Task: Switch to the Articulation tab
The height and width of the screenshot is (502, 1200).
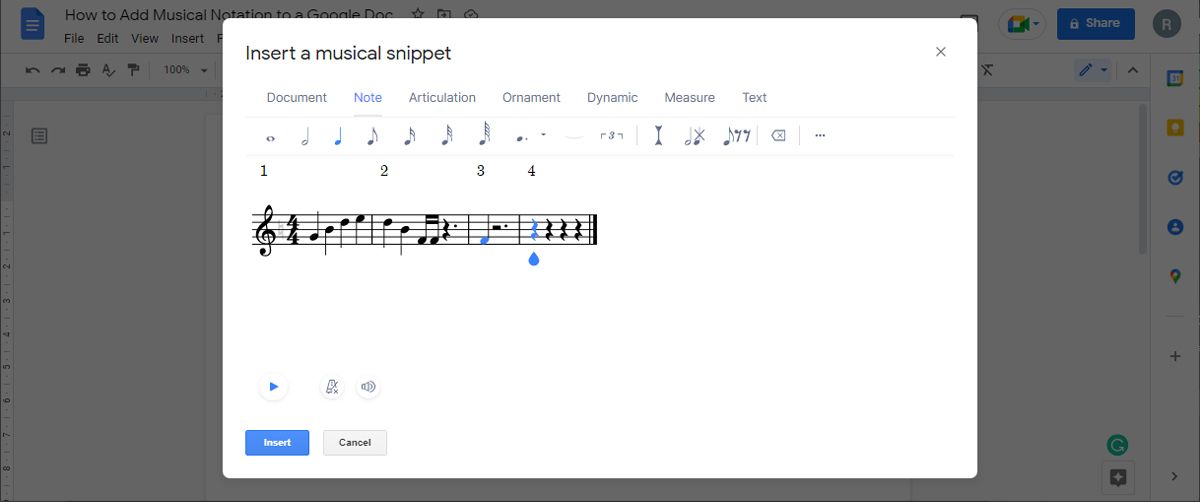Action: coord(442,98)
